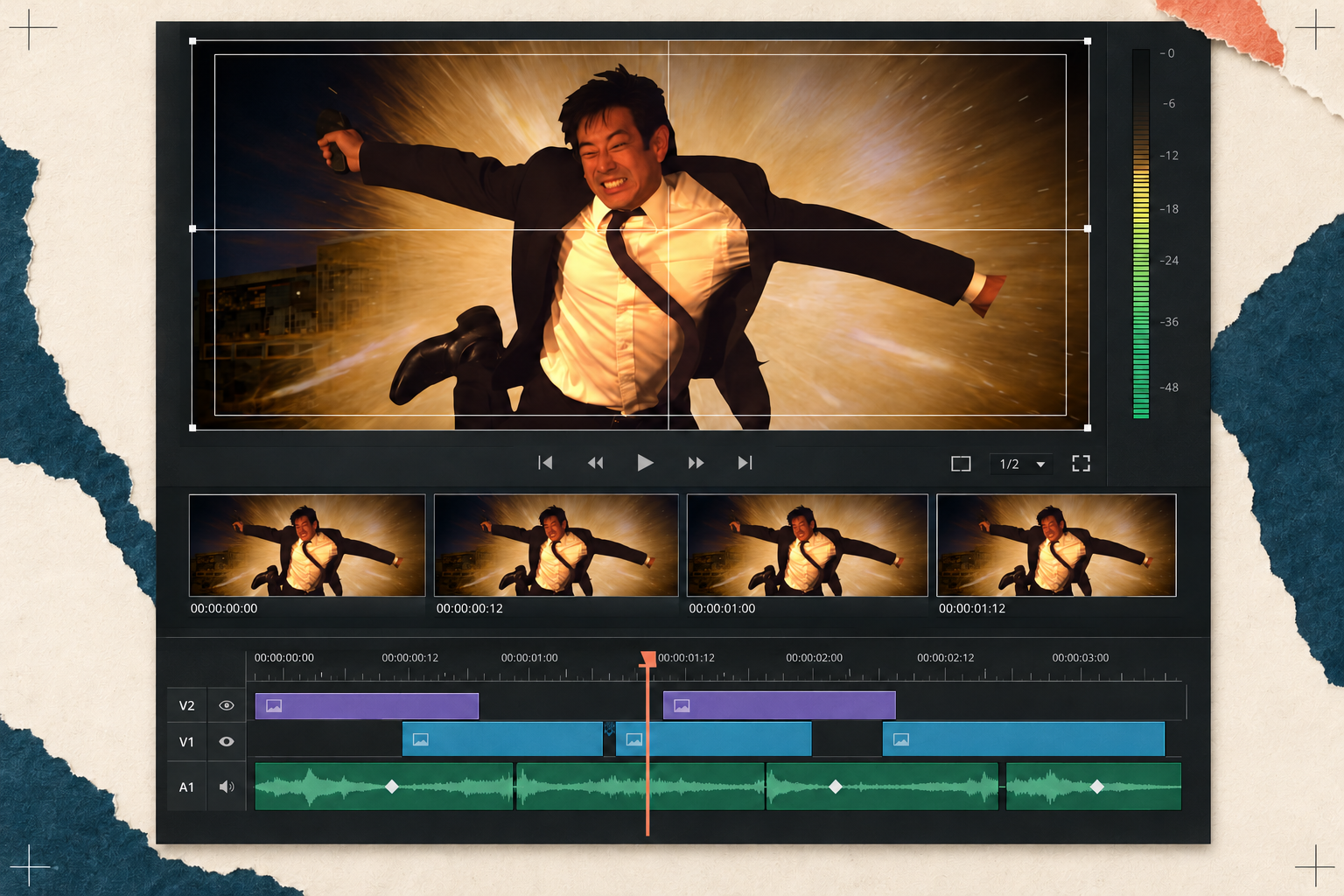
Task: Enter fullscreen preview mode
Action: tap(1081, 464)
